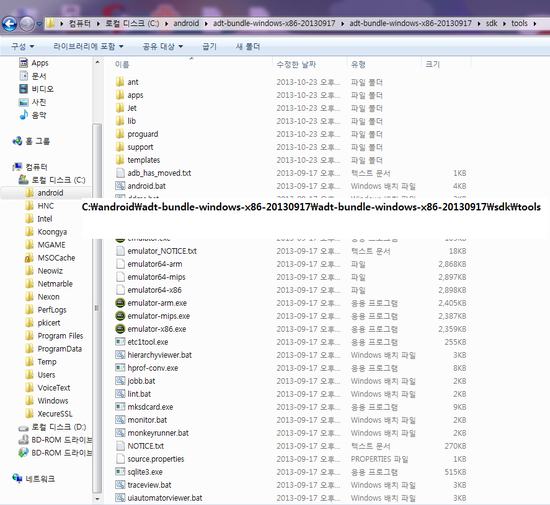Open the emulator-arm.exe application icon
This screenshot has width=550, height=505.
(x=120, y=303)
